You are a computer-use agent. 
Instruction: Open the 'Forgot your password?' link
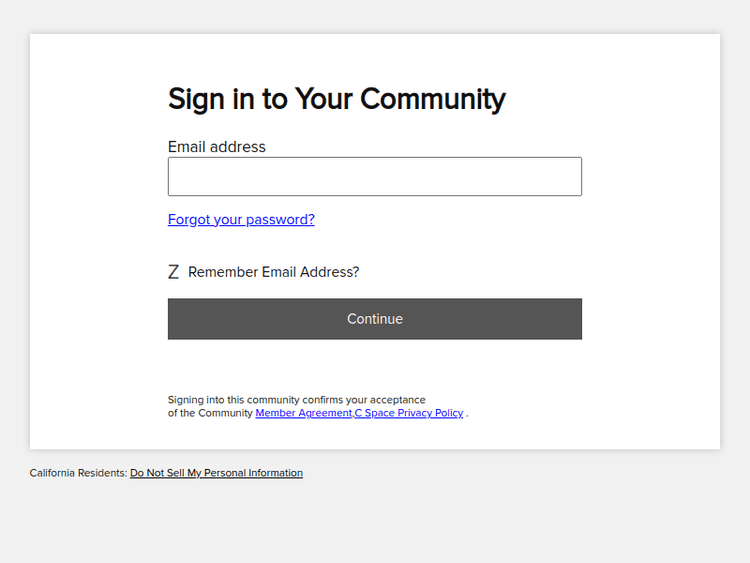click(x=241, y=219)
